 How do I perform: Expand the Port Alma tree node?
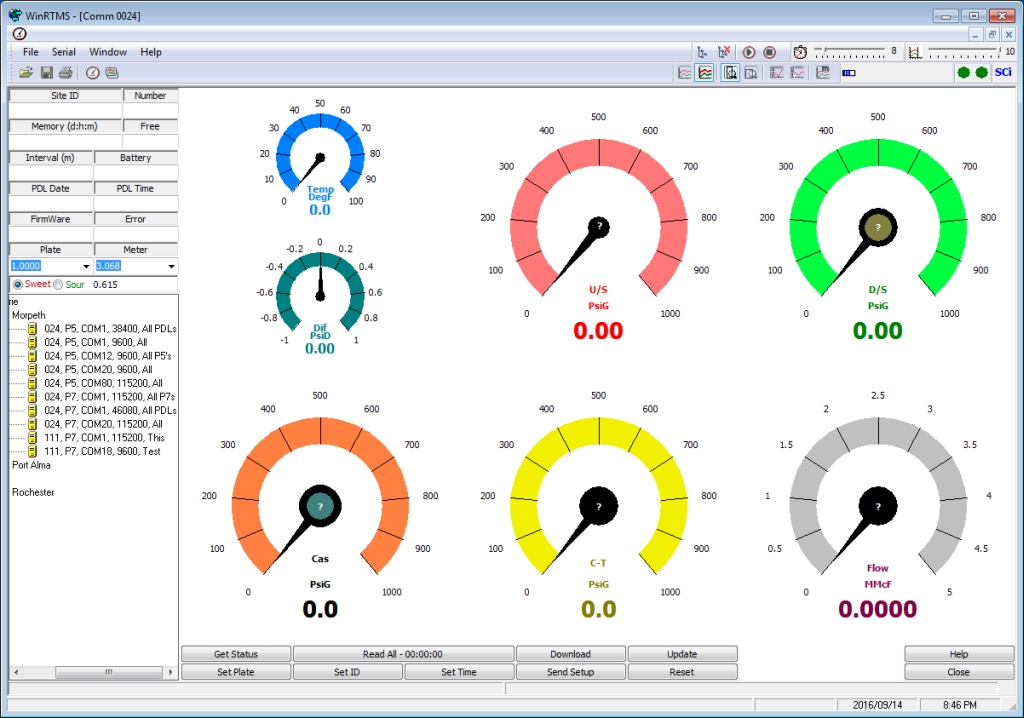(31, 465)
